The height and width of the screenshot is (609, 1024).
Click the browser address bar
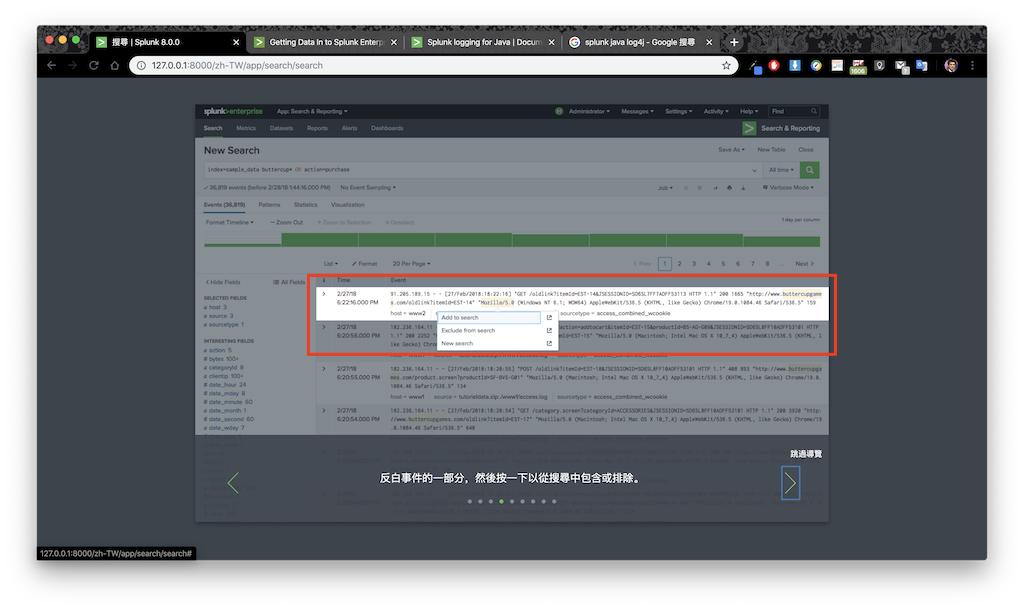(434, 65)
